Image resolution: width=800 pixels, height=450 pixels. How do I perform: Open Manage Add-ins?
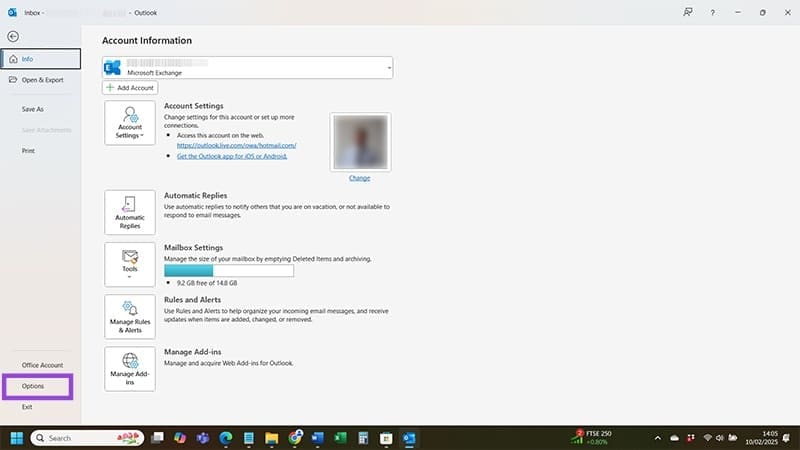click(x=130, y=369)
